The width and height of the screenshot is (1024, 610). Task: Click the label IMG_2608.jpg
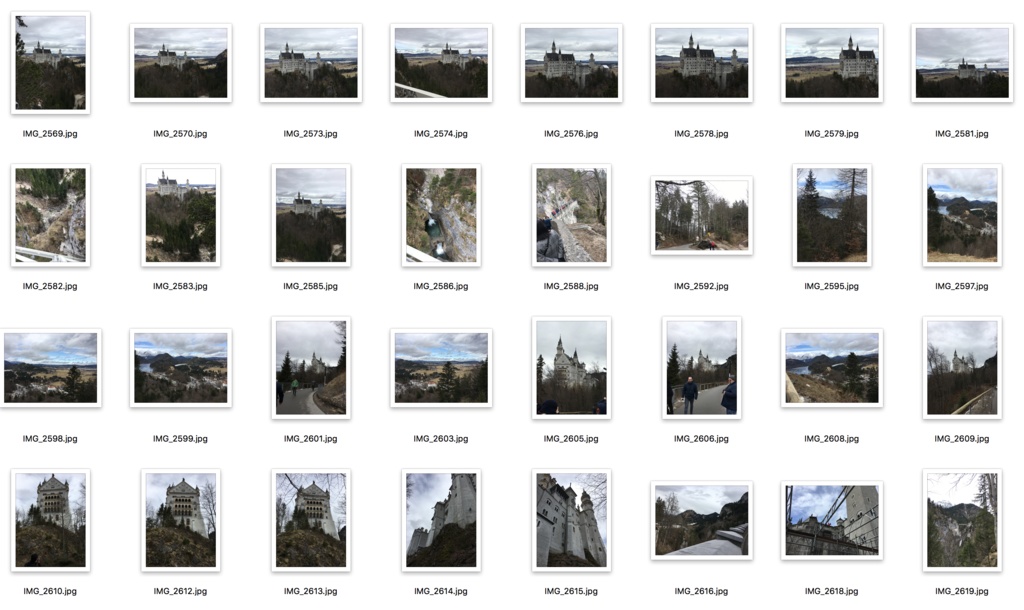click(831, 438)
